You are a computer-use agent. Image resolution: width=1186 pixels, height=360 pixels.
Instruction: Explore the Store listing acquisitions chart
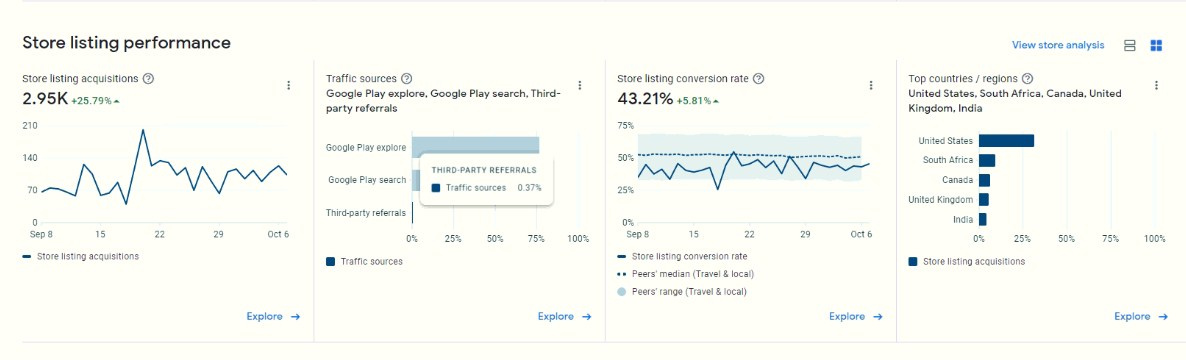tap(273, 317)
